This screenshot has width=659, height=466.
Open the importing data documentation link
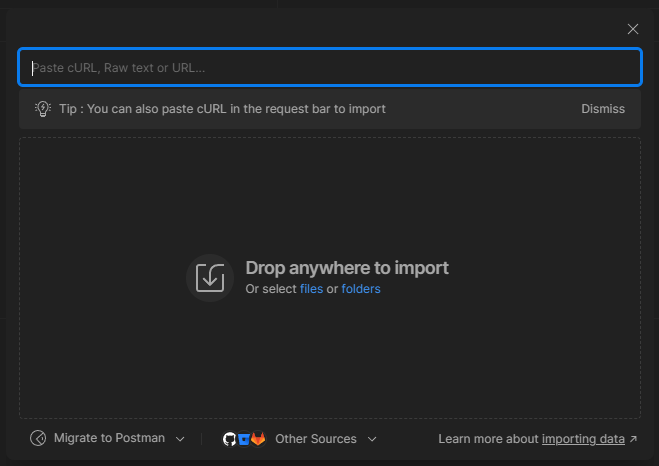click(583, 439)
